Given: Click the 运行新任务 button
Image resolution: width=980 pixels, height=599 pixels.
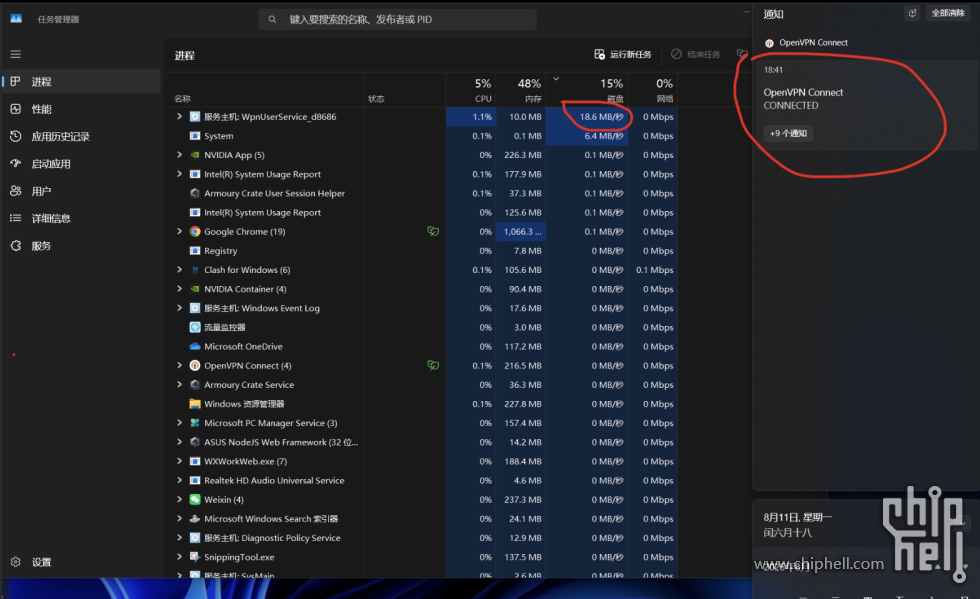Looking at the screenshot, I should (622, 54).
